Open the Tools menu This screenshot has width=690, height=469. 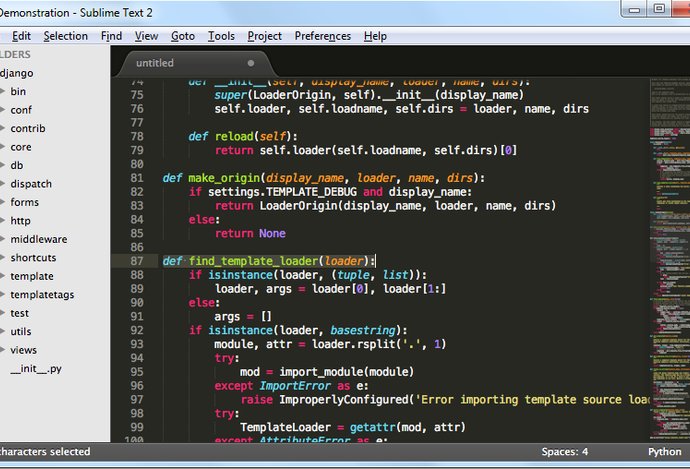pyautogui.click(x=221, y=36)
